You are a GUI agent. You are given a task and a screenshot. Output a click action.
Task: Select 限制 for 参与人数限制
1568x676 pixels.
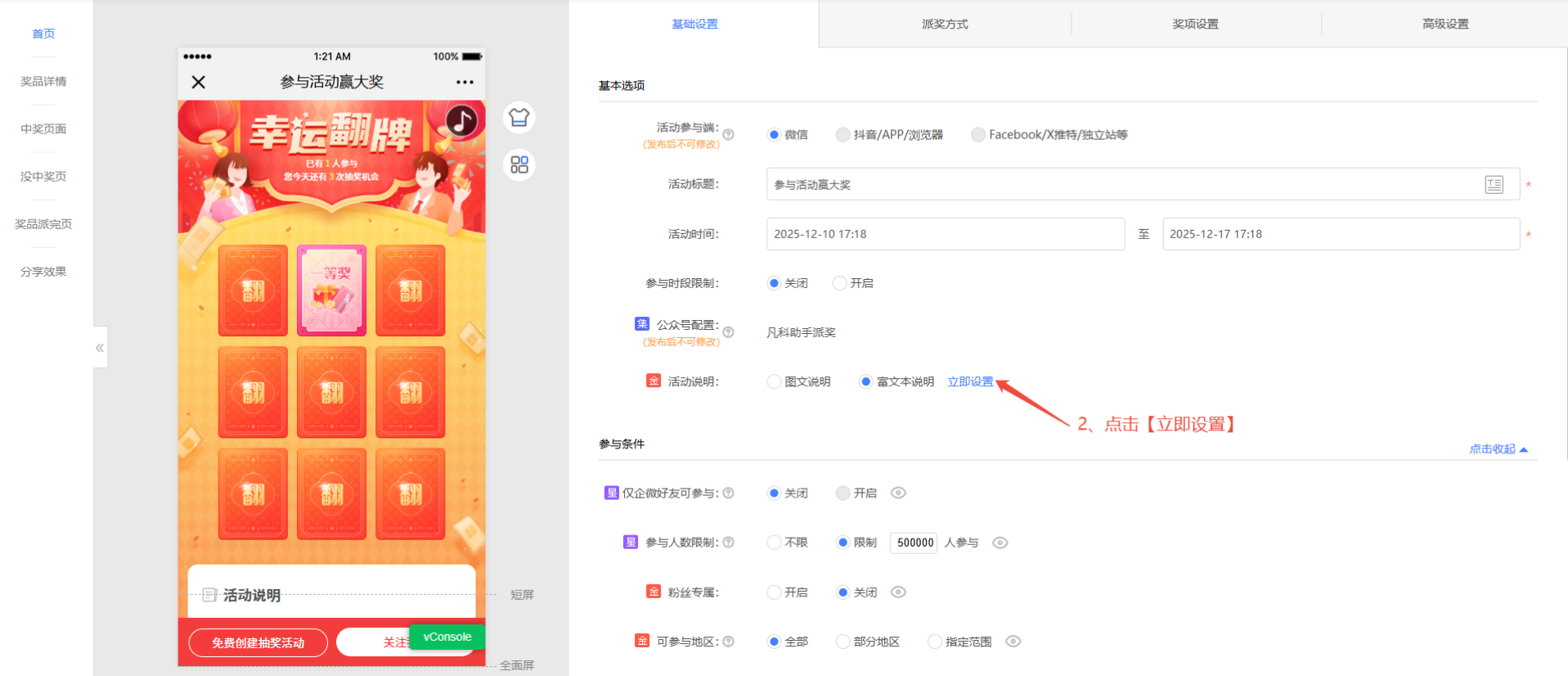tap(842, 543)
